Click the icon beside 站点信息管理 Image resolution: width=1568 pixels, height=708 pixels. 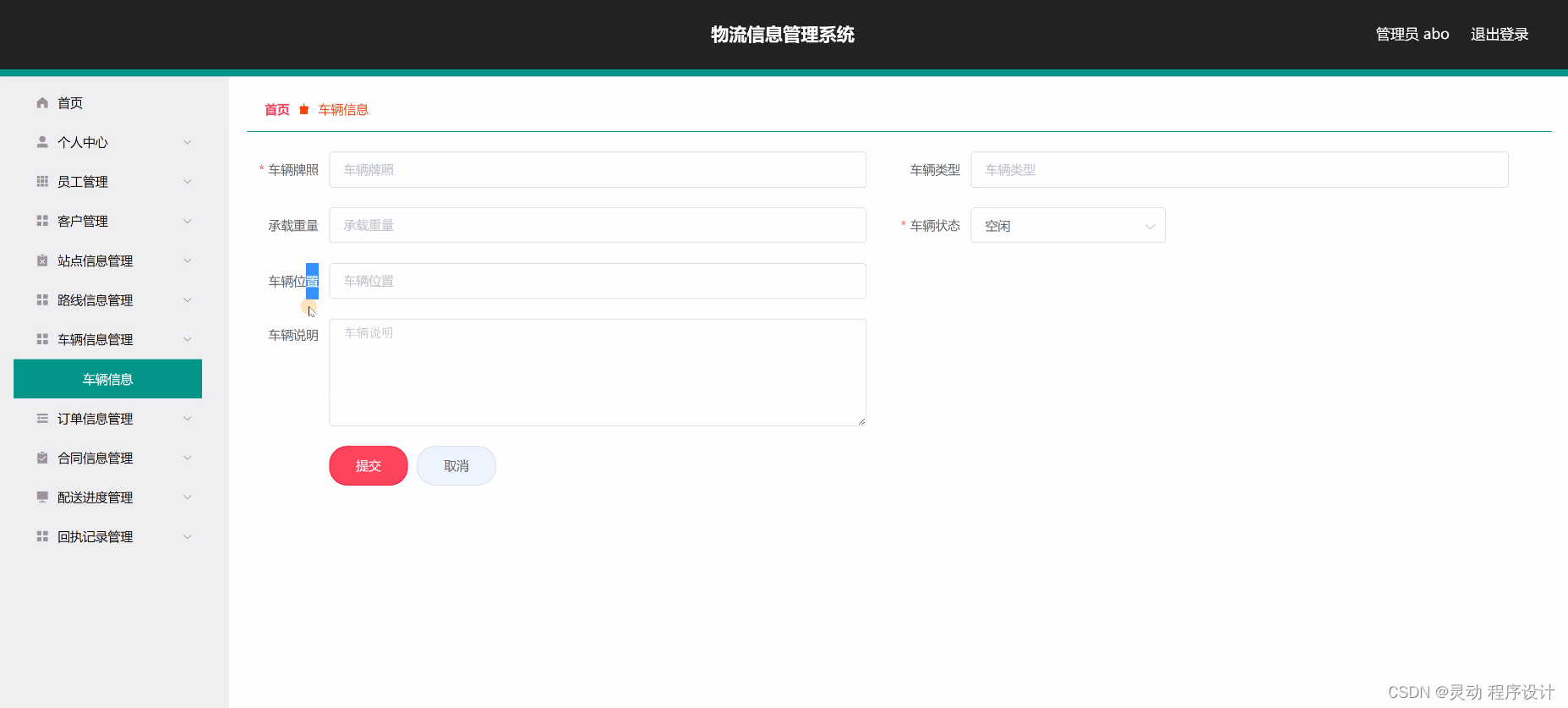[42, 261]
